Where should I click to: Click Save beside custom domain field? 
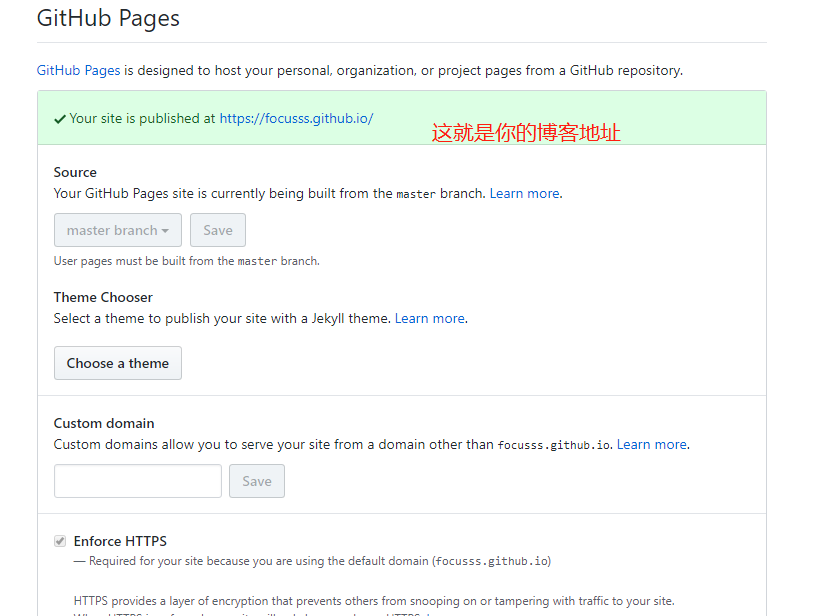coord(256,481)
